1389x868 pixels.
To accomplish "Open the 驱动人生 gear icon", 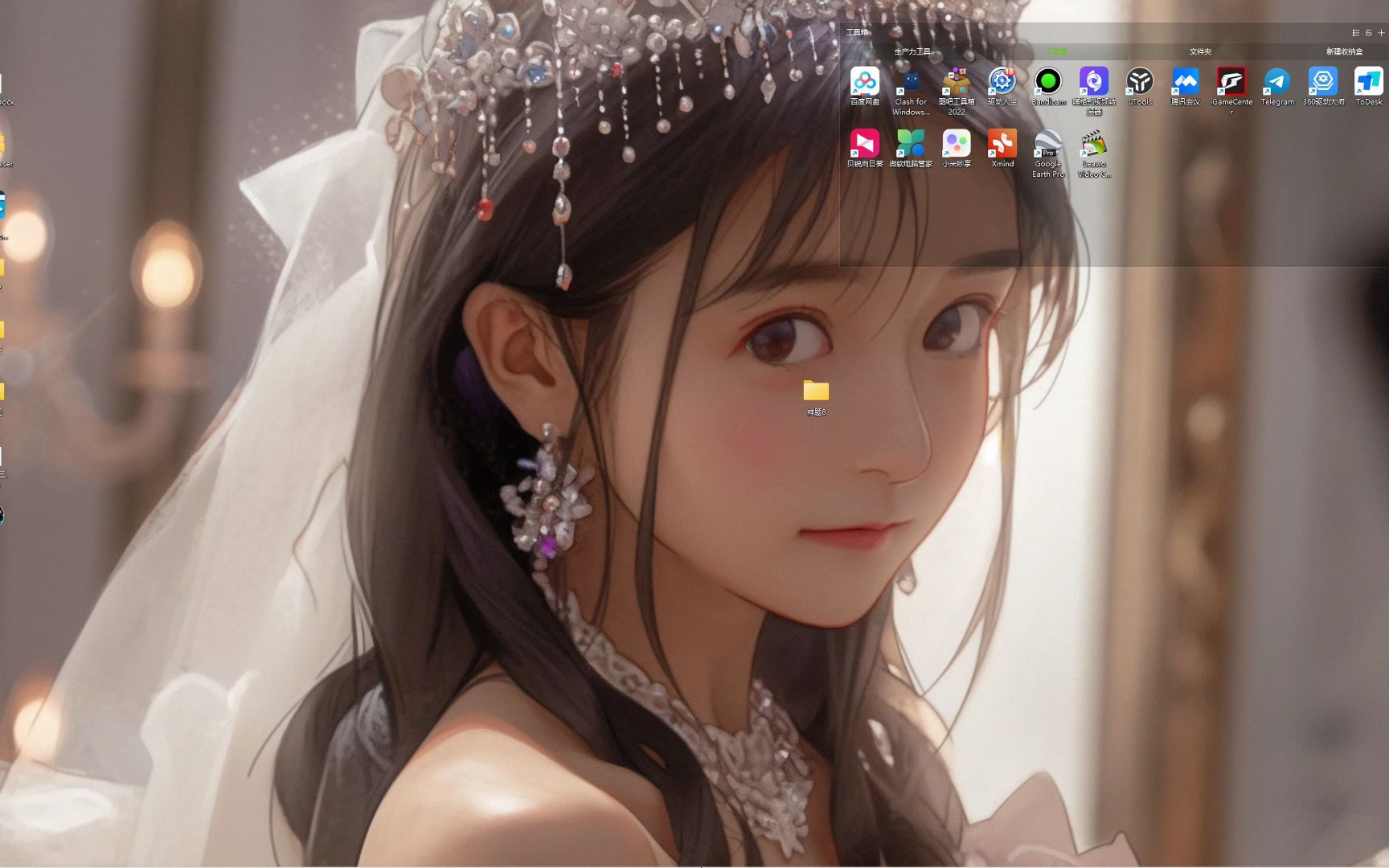I will click(x=1002, y=87).
